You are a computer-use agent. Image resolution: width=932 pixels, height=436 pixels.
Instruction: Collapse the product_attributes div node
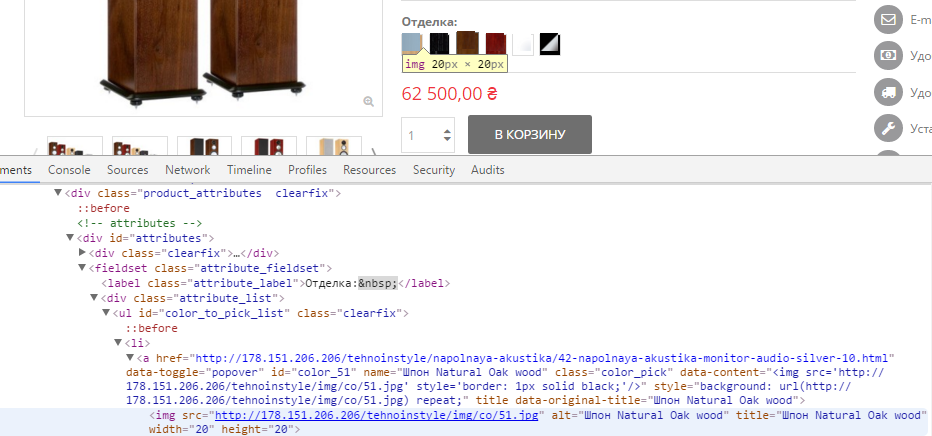(x=58, y=192)
